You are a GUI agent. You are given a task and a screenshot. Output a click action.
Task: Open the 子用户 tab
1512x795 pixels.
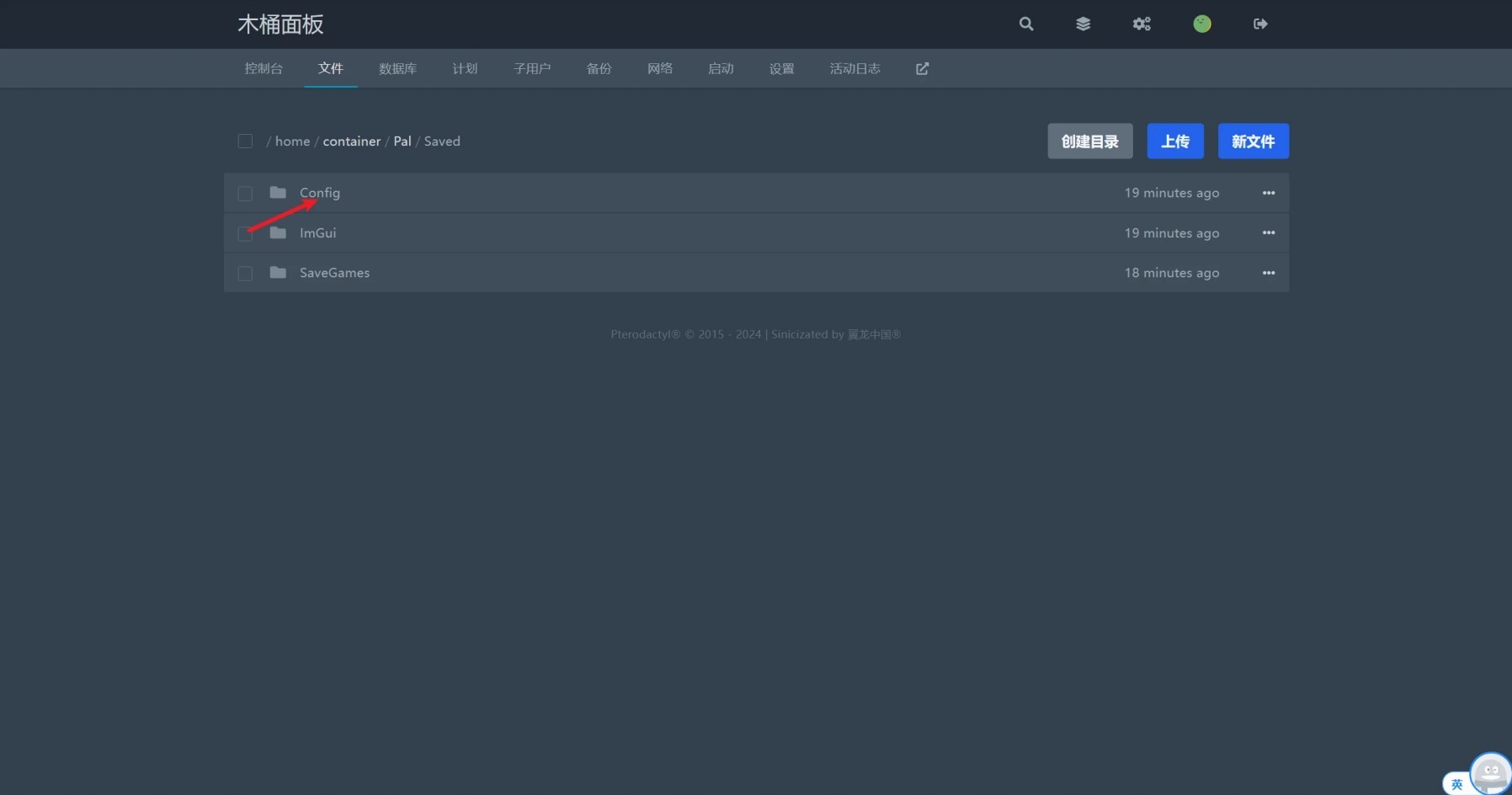click(x=532, y=68)
